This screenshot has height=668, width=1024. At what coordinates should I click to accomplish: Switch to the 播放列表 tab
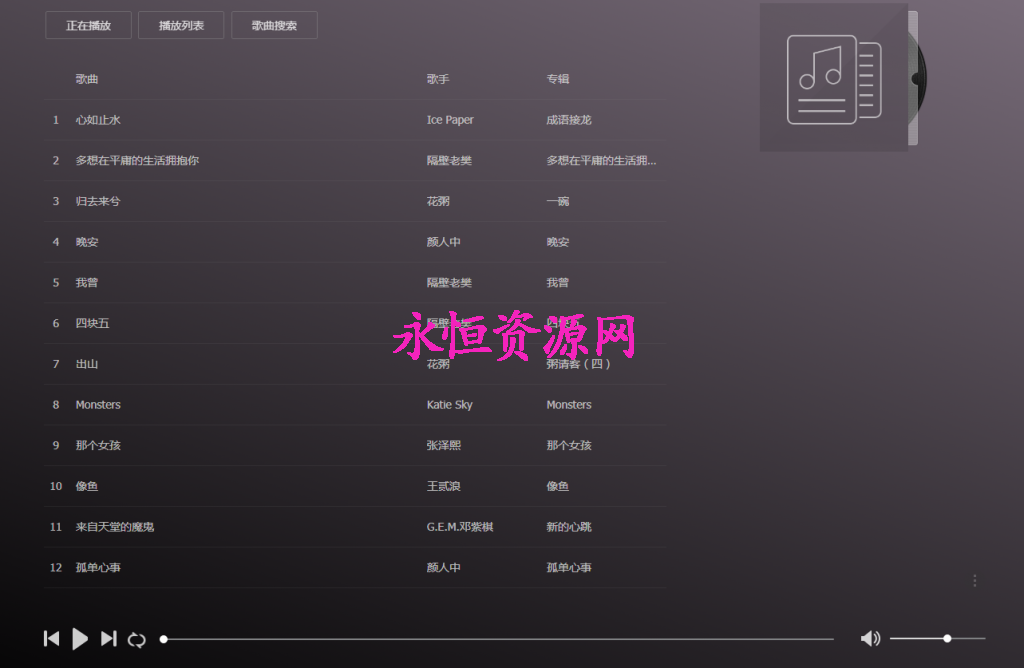coord(181,25)
